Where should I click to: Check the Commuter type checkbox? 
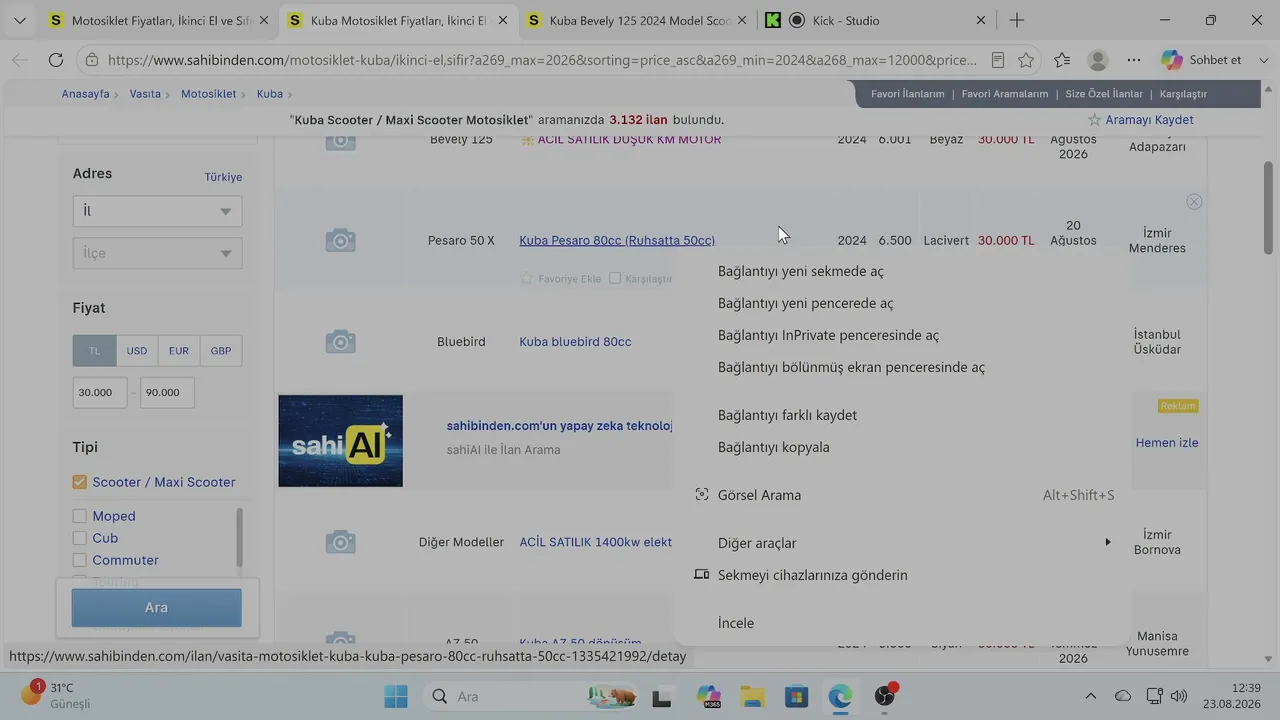tap(80, 560)
